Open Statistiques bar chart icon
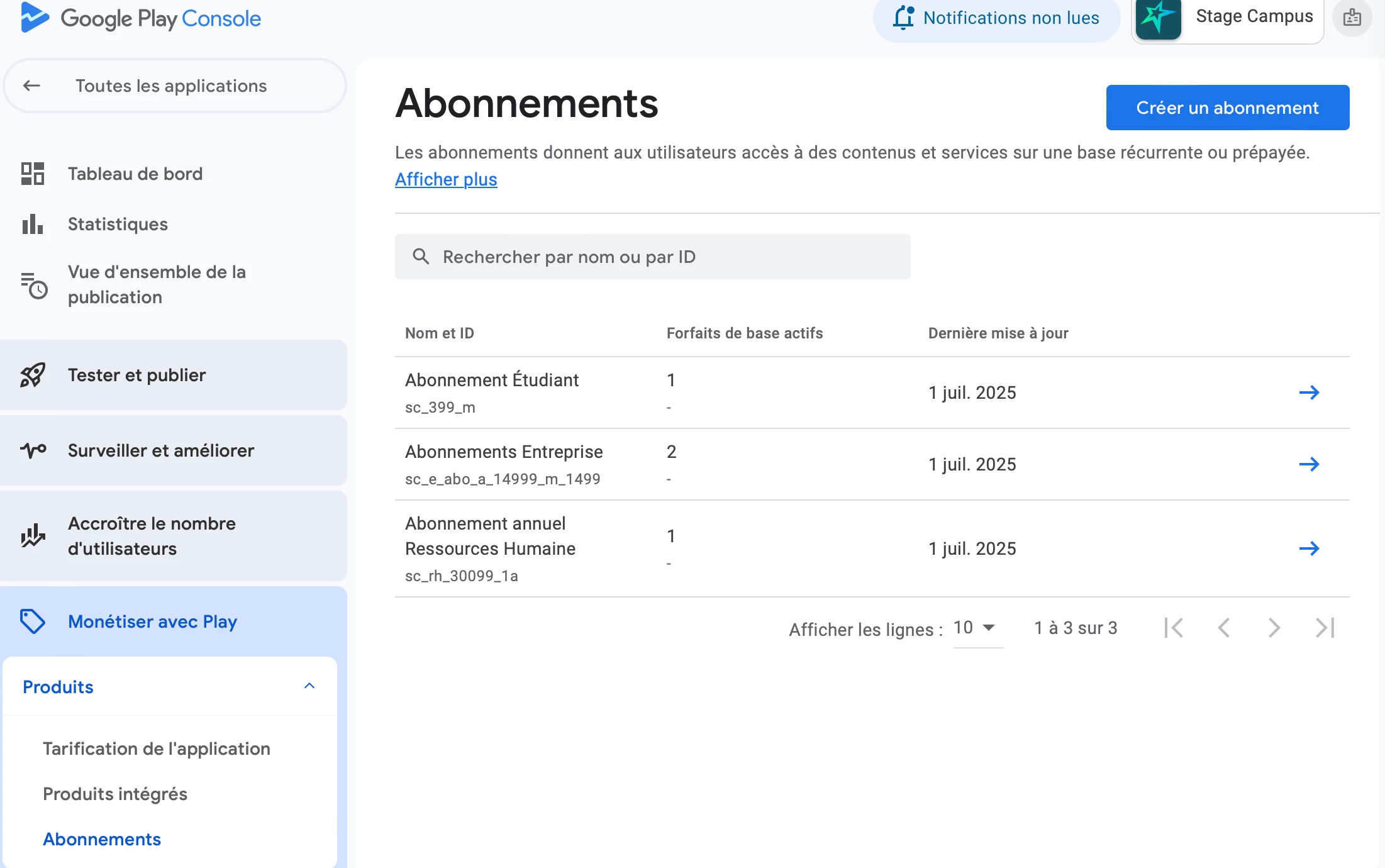 [33, 224]
